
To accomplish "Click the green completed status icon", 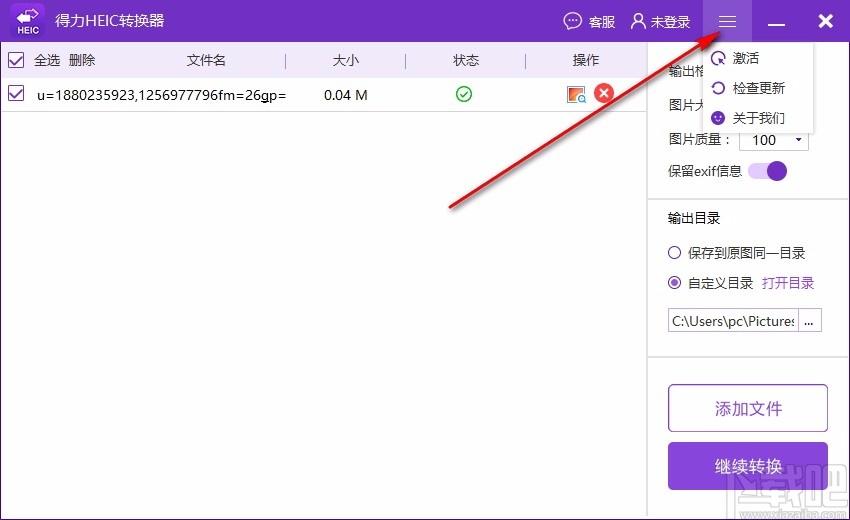I will tap(464, 94).
